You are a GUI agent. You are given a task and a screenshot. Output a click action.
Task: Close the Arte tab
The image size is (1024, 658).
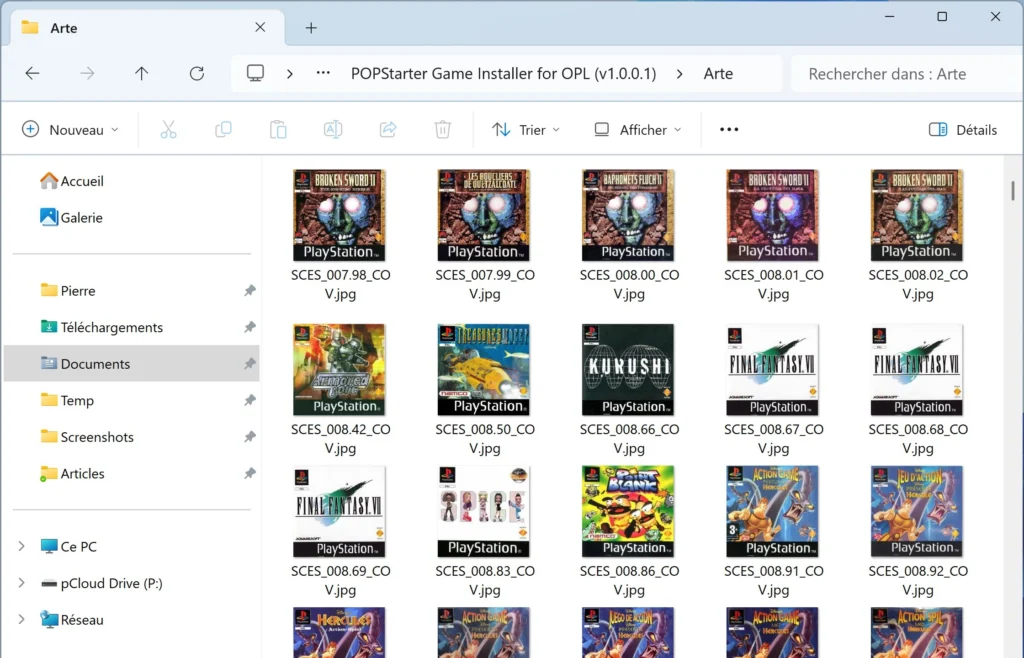(260, 27)
